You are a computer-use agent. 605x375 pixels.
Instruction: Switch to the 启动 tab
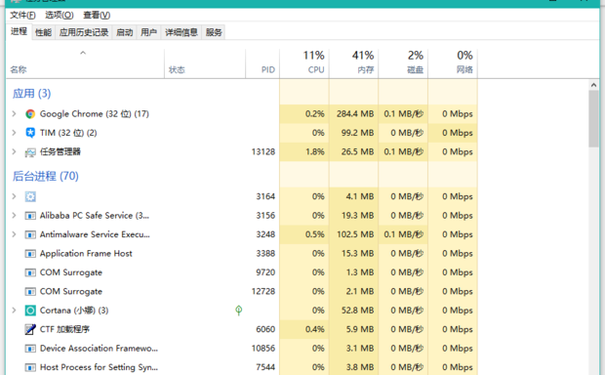click(124, 32)
